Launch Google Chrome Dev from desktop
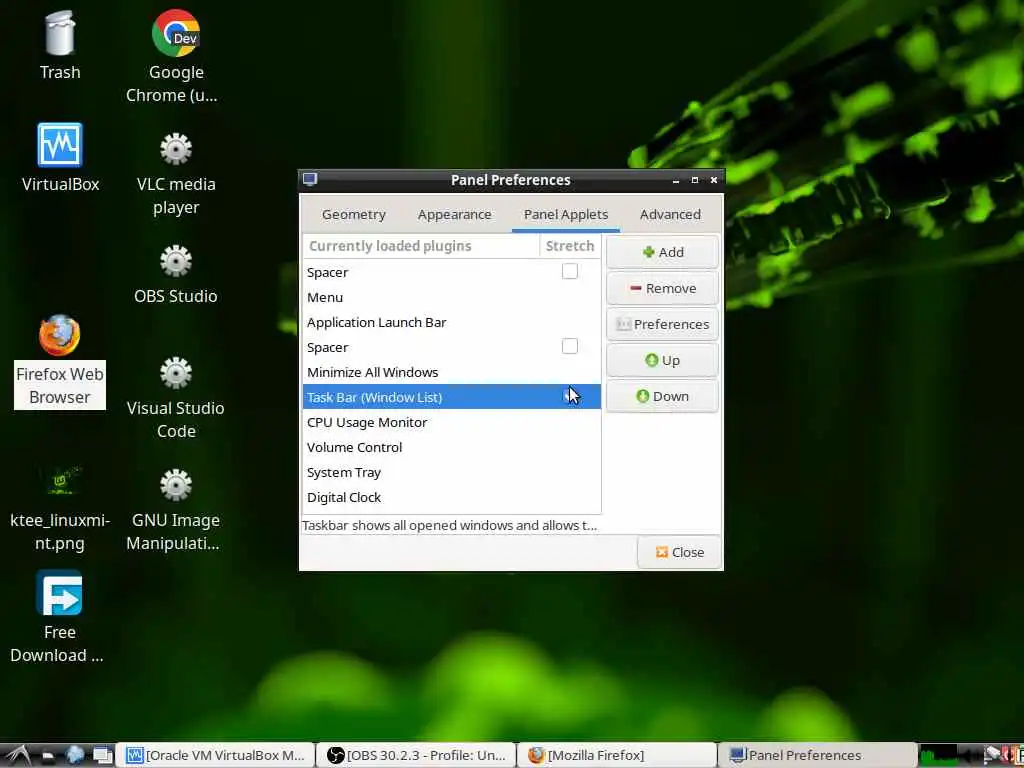The width and height of the screenshot is (1024, 768). coord(176,33)
